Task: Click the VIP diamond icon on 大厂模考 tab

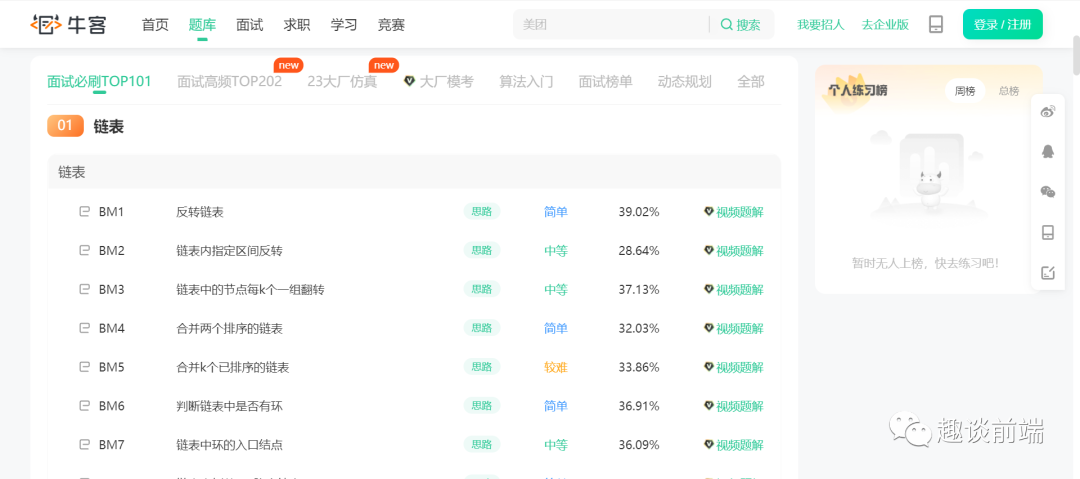Action: [409, 82]
